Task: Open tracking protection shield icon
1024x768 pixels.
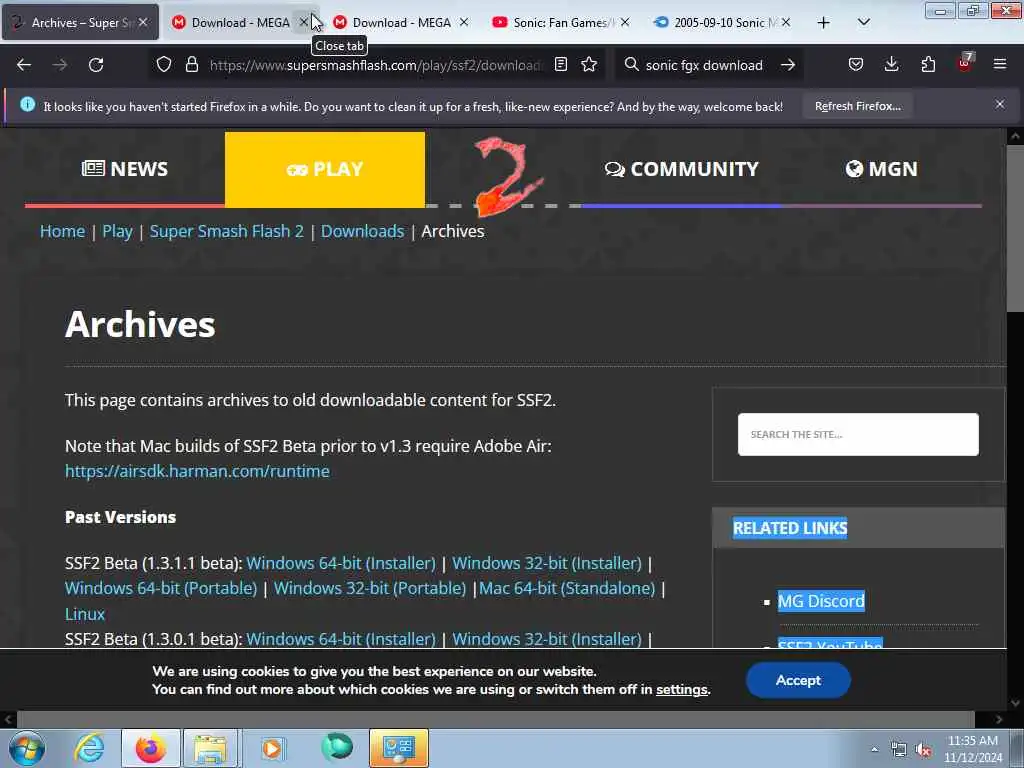Action: (x=164, y=65)
